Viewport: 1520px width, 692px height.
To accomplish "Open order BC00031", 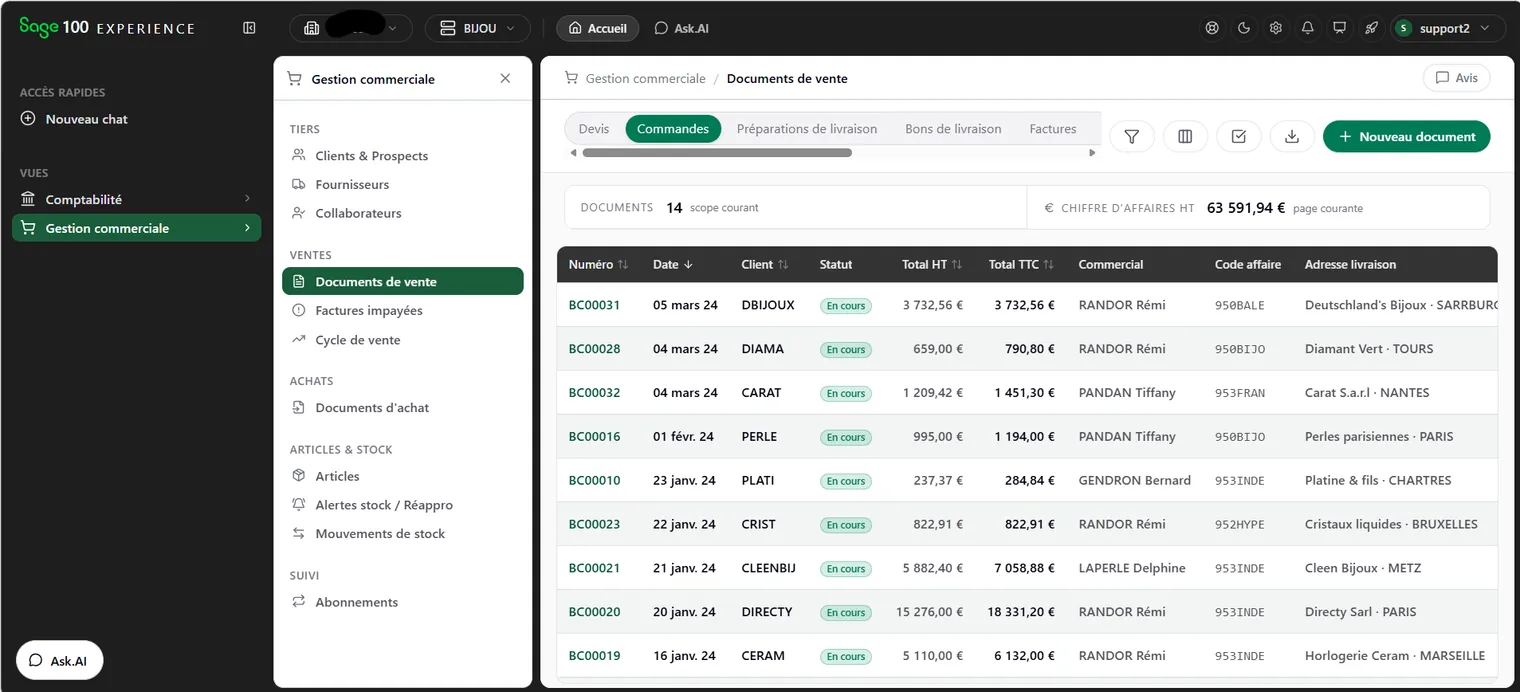I will 594,305.
